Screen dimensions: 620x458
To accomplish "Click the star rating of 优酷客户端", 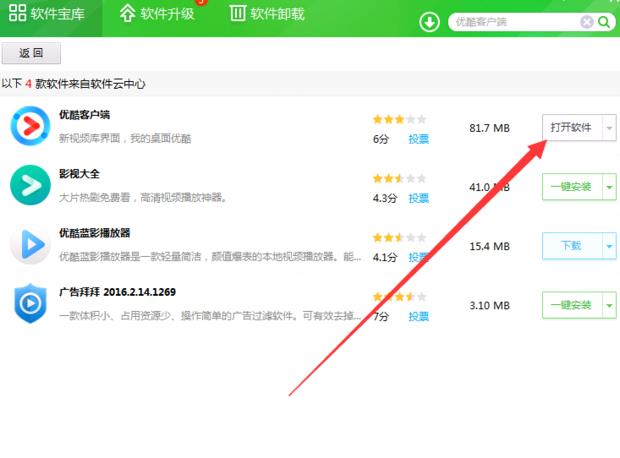I will tap(399, 119).
